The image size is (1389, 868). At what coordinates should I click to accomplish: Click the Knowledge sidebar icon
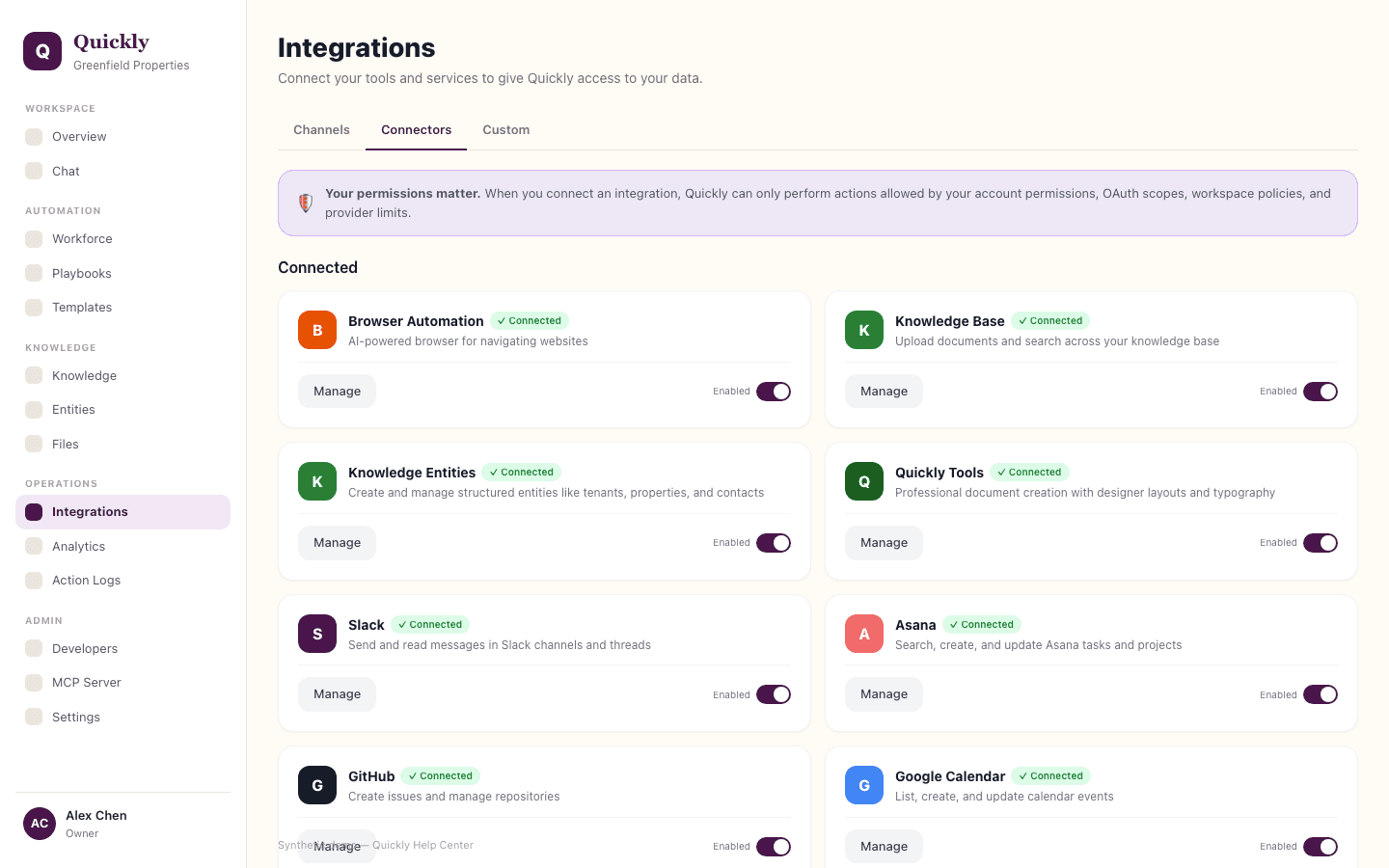coord(34,375)
